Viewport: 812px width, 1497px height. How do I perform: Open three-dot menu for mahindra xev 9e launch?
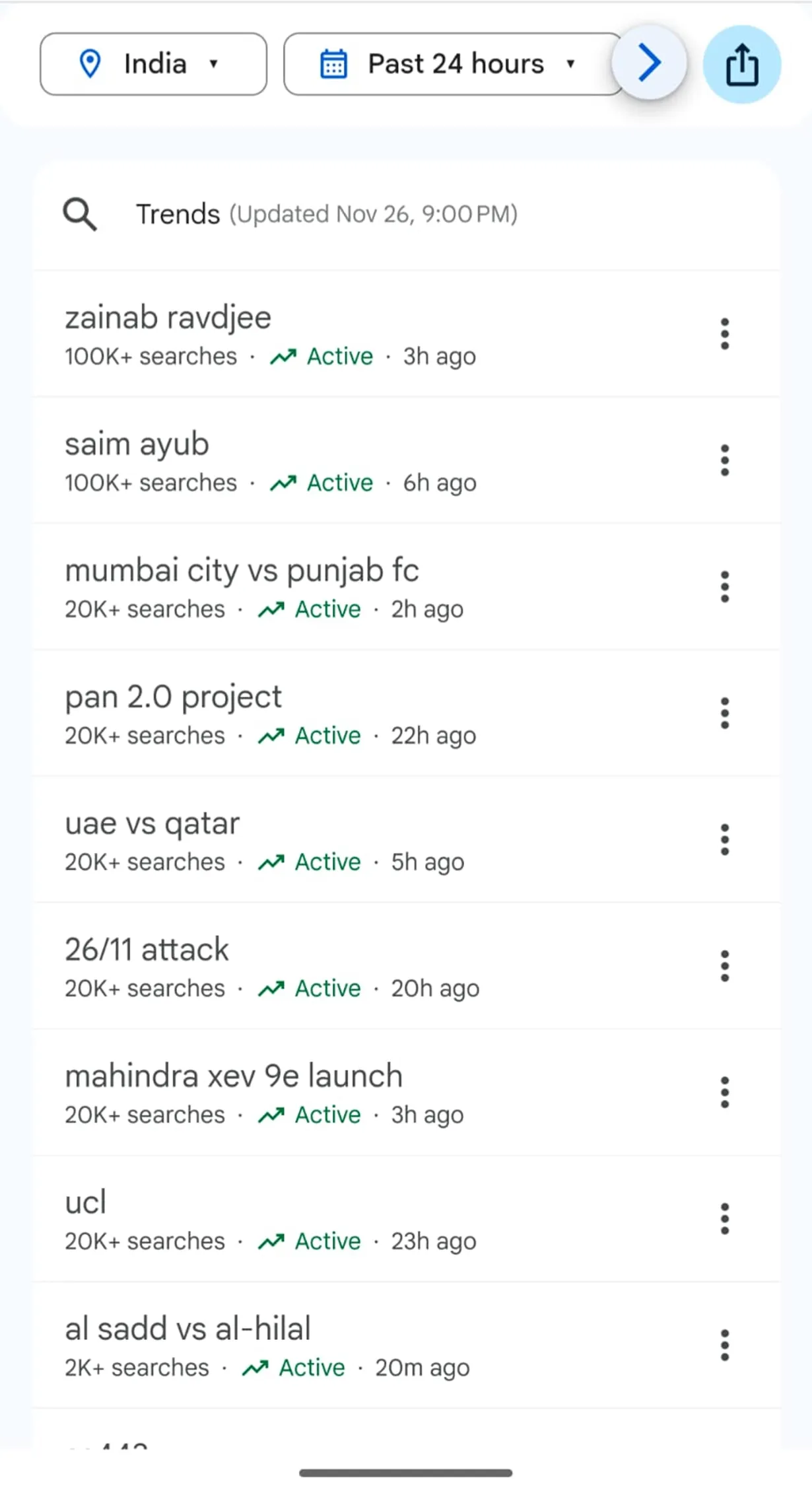724,1092
